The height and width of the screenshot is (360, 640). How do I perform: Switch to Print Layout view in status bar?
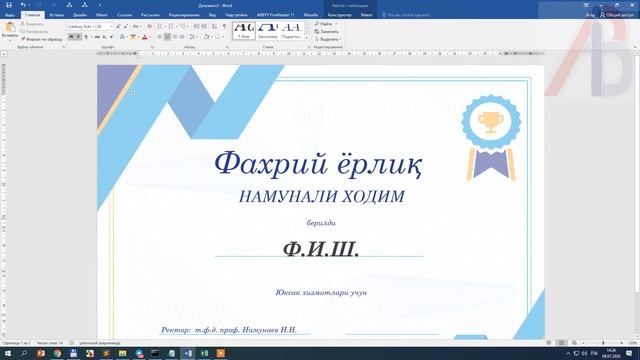coord(562,343)
